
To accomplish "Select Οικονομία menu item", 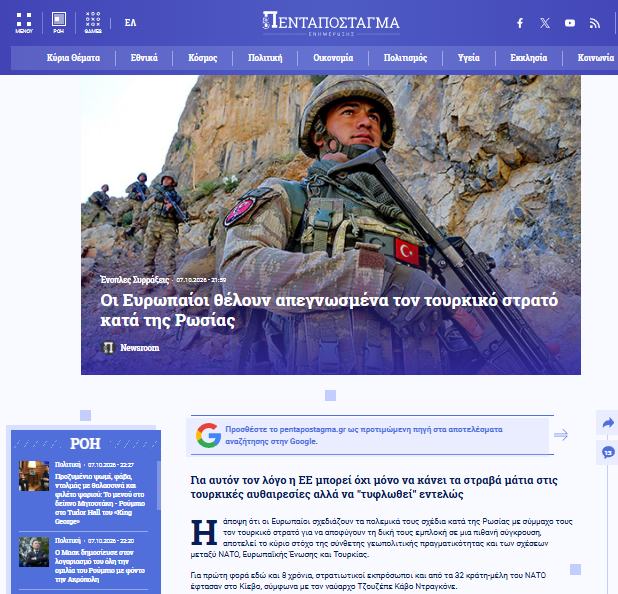I will tap(333, 58).
